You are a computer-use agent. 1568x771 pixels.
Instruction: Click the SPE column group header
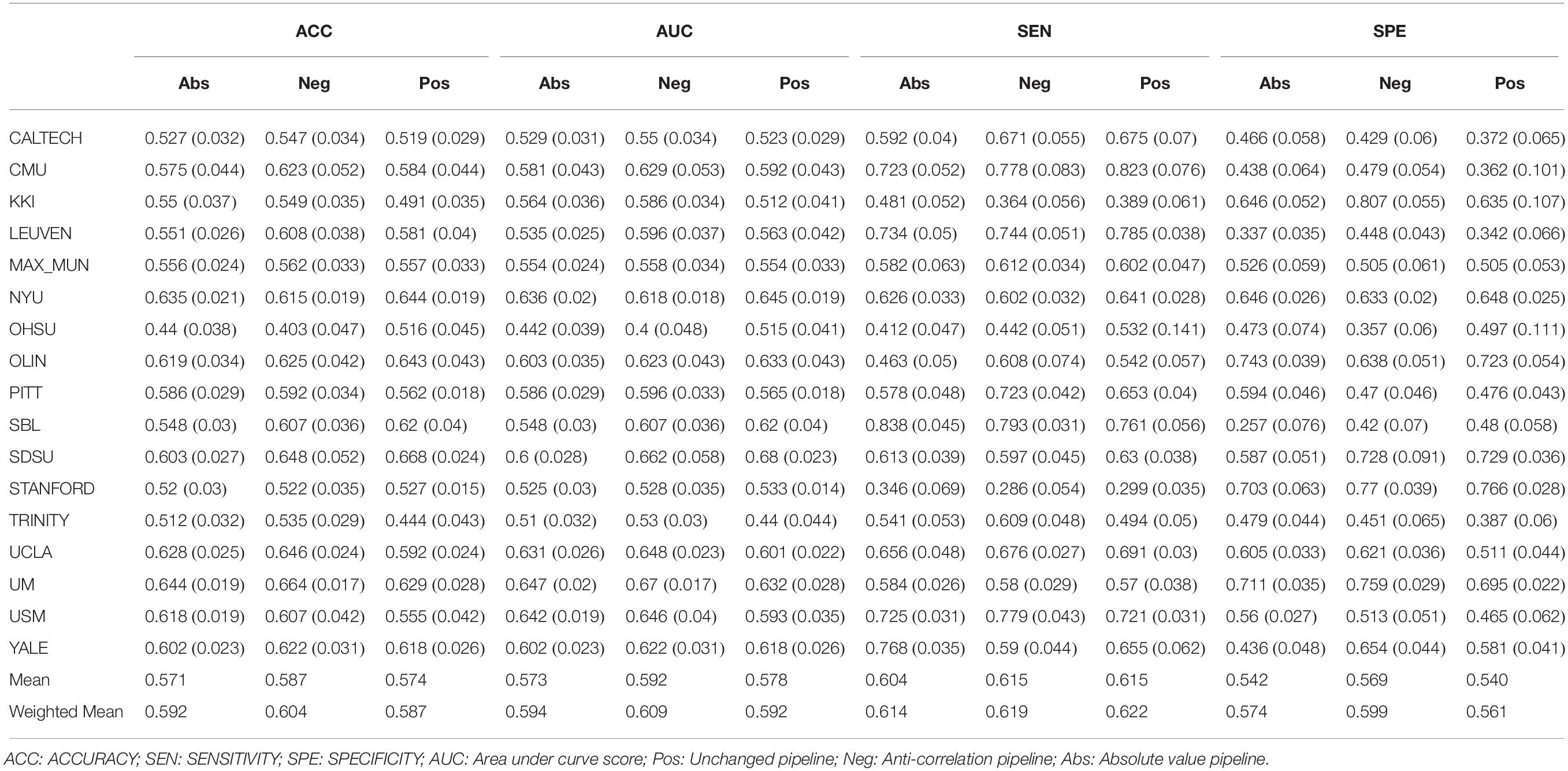(1389, 31)
